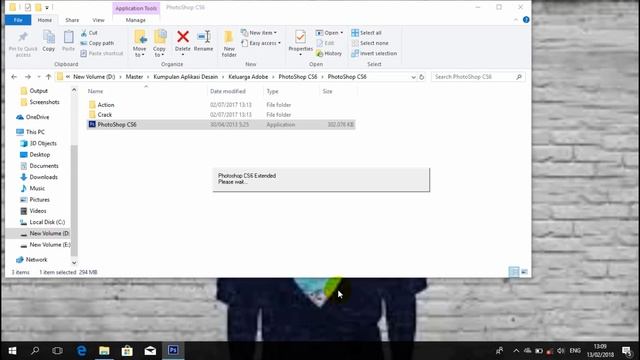Open the Properties icon

tap(300, 37)
